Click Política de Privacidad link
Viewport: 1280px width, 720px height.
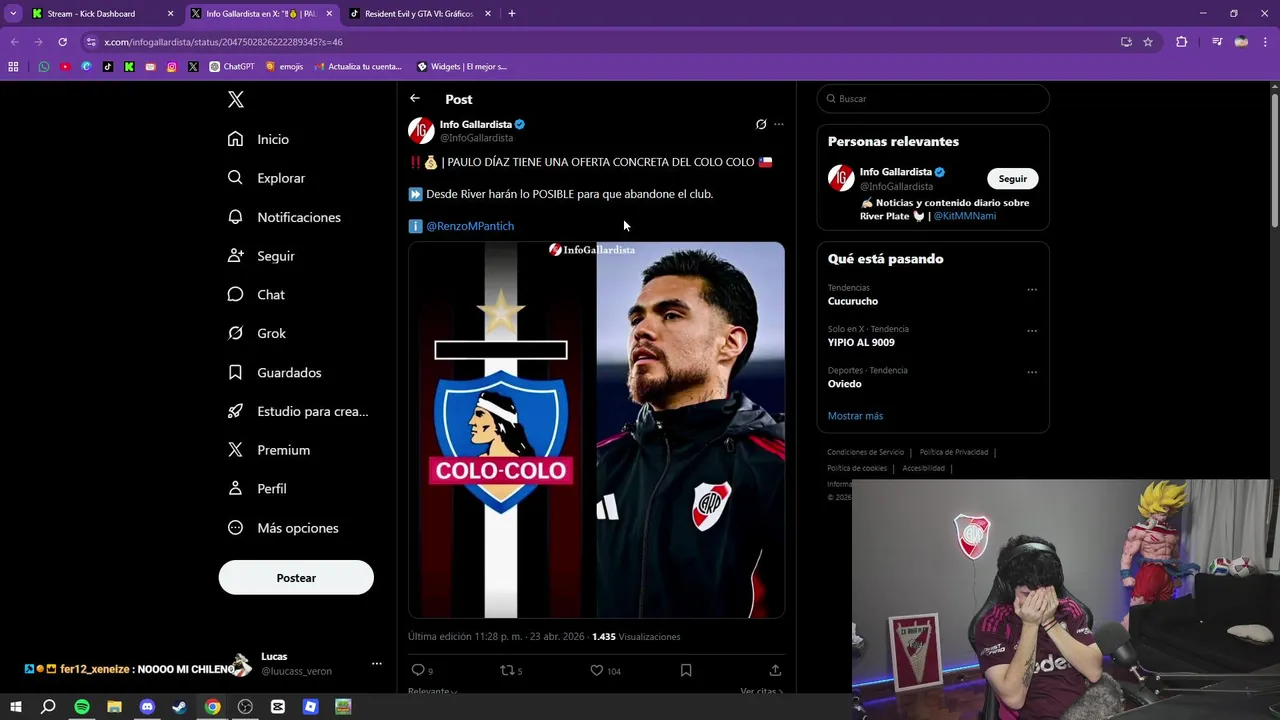tap(954, 452)
